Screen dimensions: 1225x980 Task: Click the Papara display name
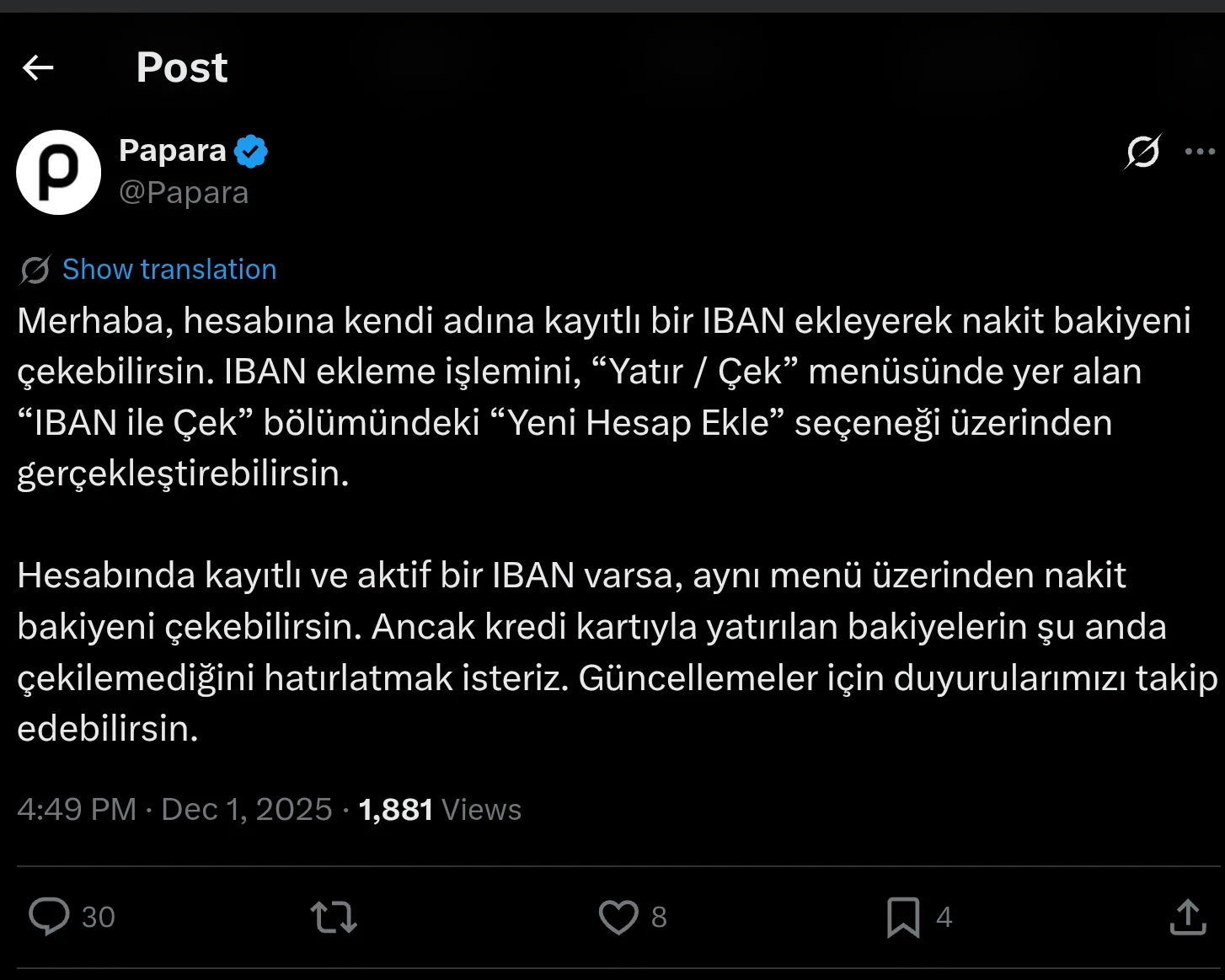[x=173, y=150]
